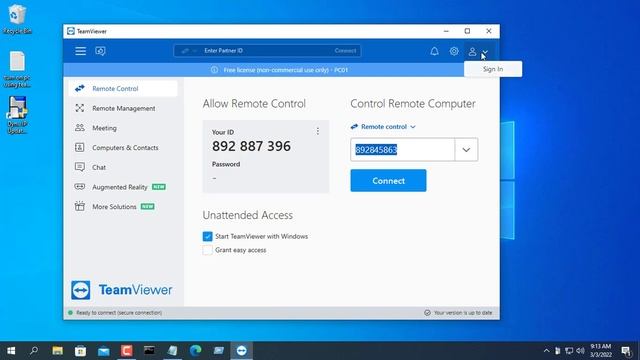Expand the Remote control mode dropdown
Screen dimensions: 640x360
(x=383, y=127)
